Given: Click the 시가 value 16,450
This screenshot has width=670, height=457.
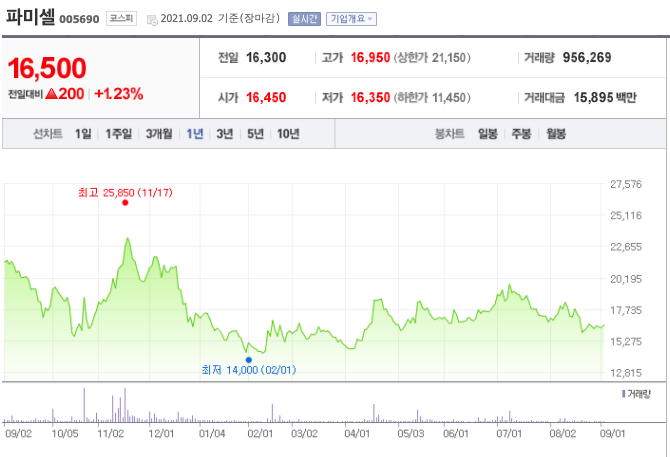Looking at the screenshot, I should click(x=266, y=97).
